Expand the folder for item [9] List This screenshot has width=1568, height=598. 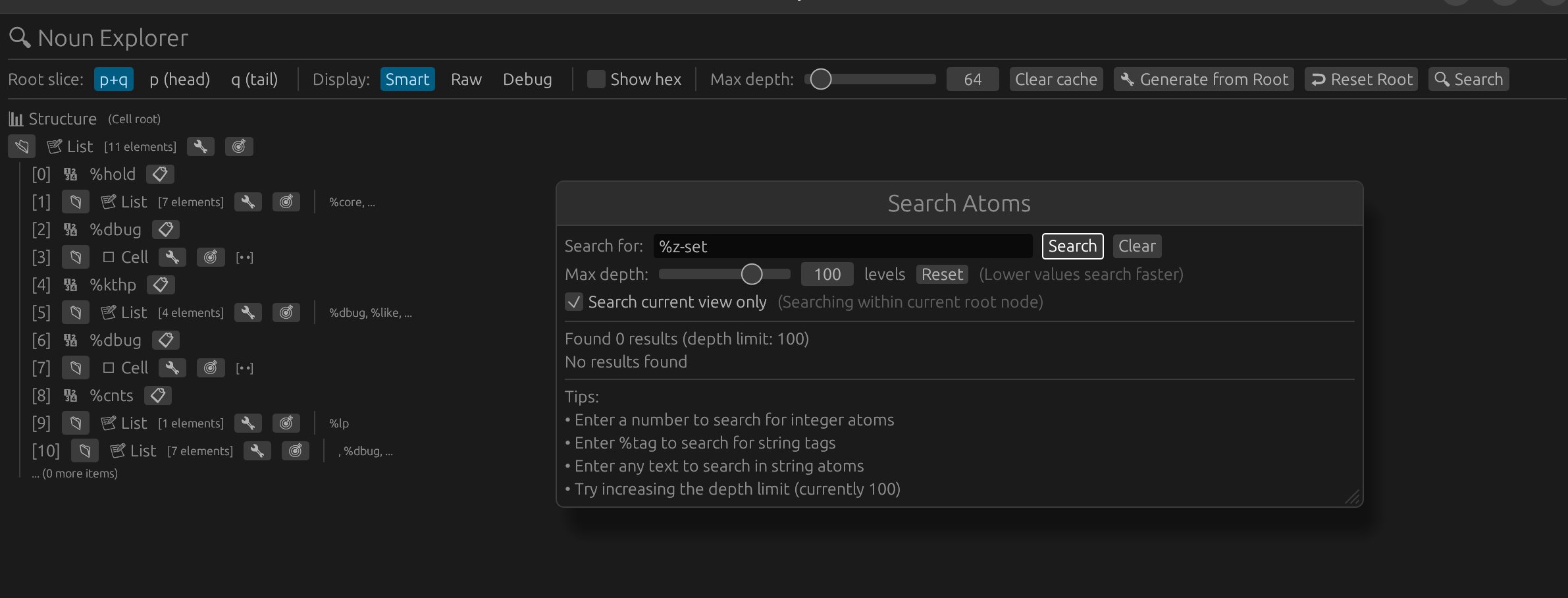pyautogui.click(x=76, y=423)
